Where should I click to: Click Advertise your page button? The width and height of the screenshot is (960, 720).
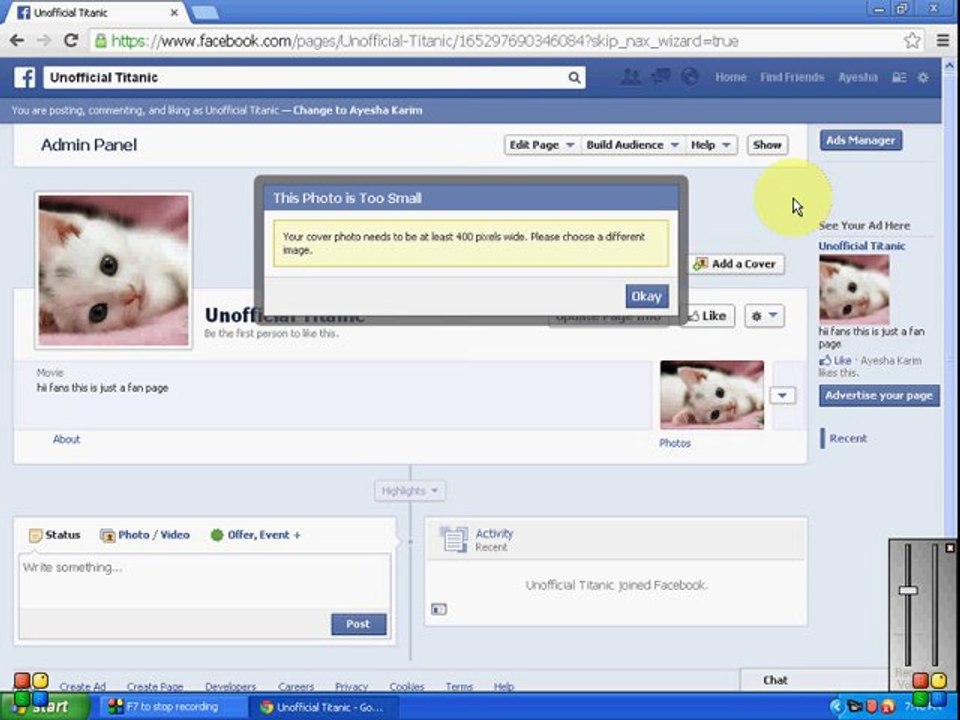click(879, 396)
